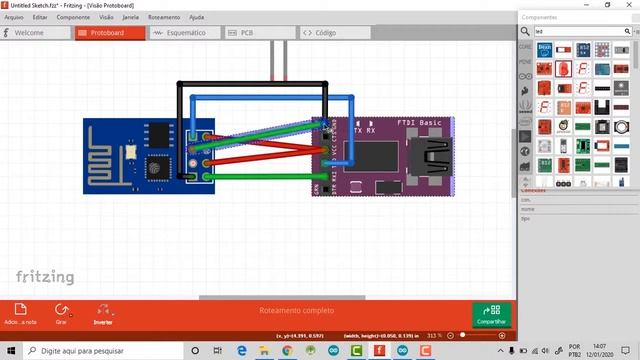Screen dimensions: 640x360
Task: Click the black wire across the top
Action: tap(252, 84)
